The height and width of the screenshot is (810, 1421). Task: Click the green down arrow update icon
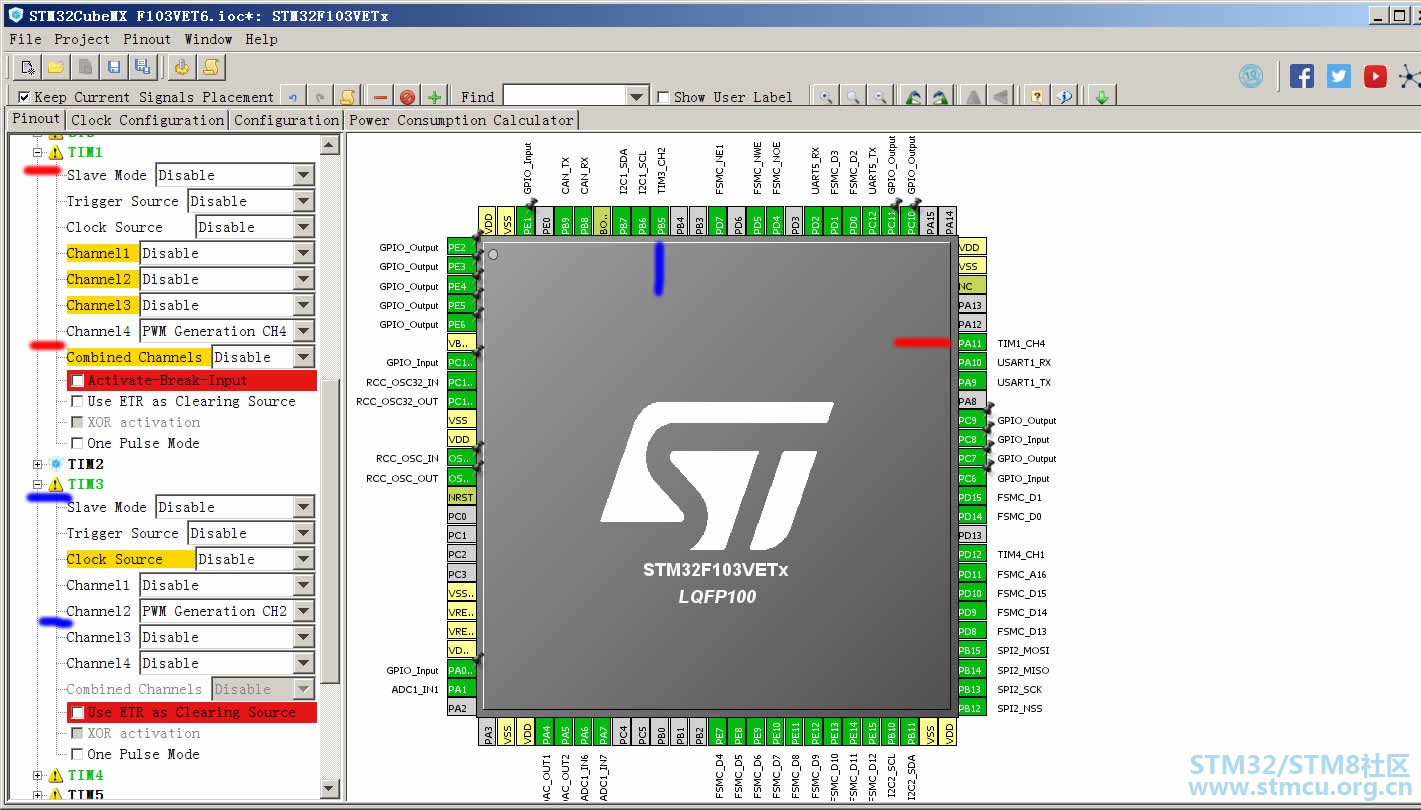[1101, 97]
